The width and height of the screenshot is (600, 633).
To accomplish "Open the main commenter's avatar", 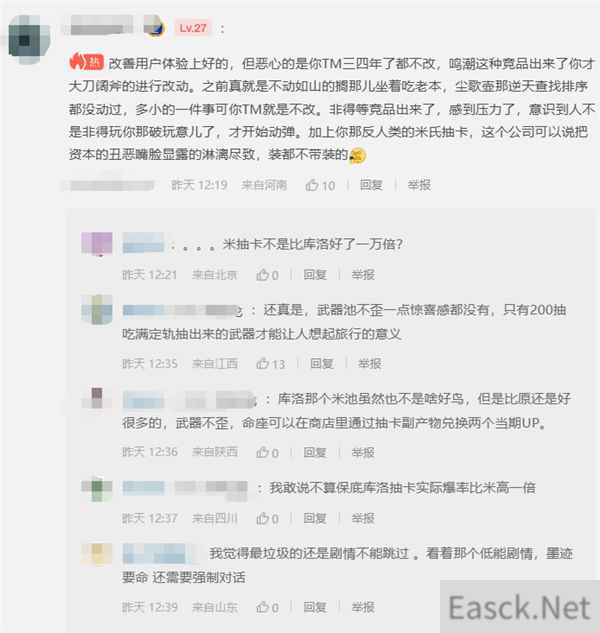I will [29, 40].
